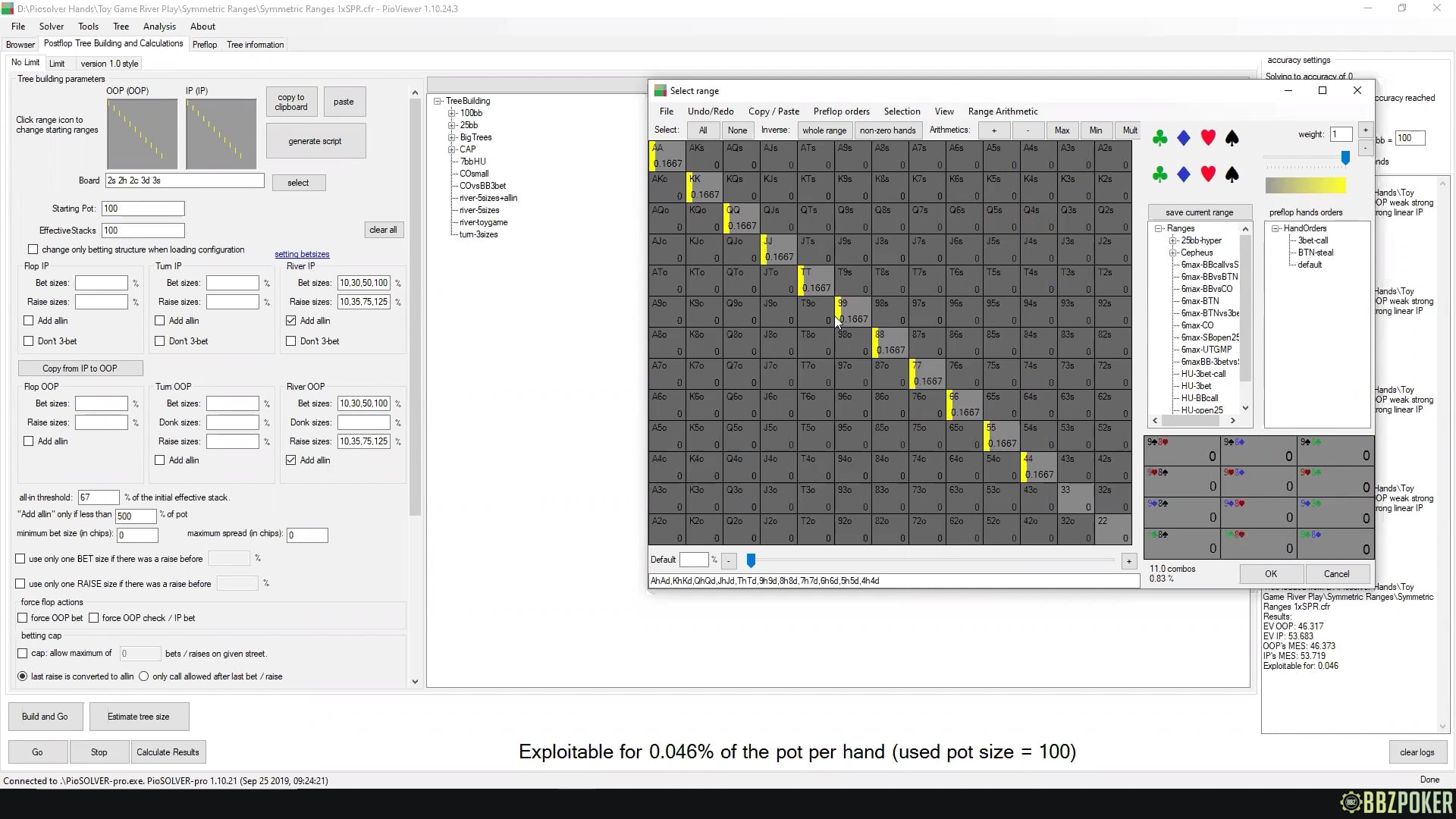Expand the 100bb tree node

coord(452,113)
